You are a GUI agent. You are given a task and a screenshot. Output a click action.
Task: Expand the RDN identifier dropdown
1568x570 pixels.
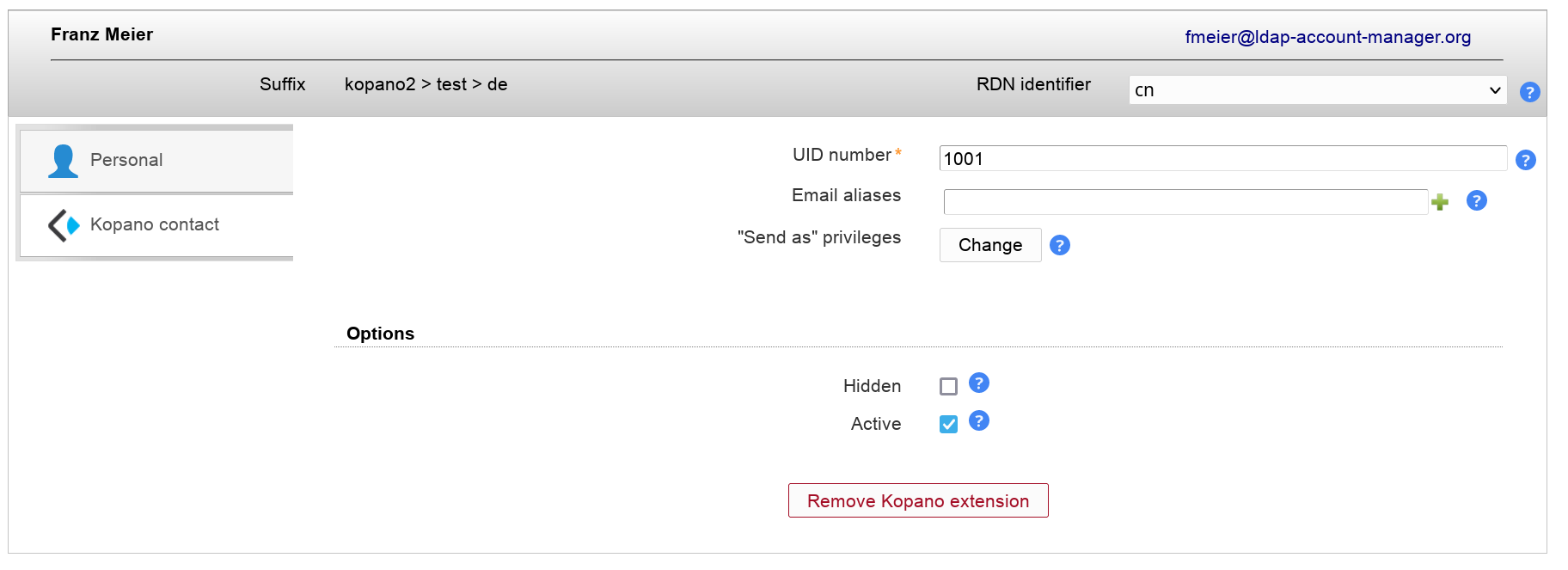coord(1317,90)
